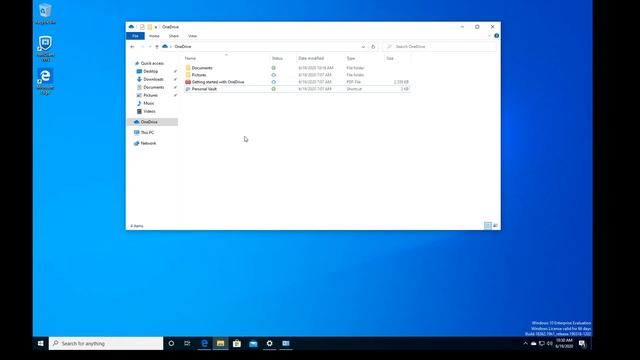Image resolution: width=640 pixels, height=360 pixels.
Task: Click the taskbar Search for anything box
Action: [106, 344]
